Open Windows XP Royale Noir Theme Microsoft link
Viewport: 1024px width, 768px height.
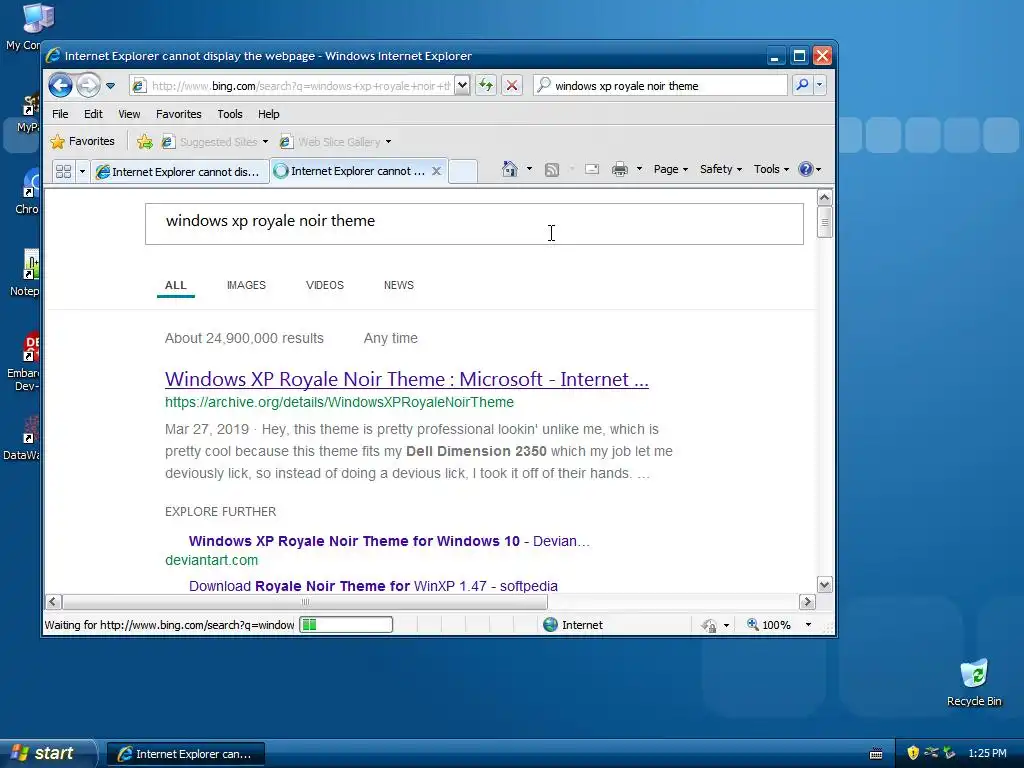pos(407,379)
